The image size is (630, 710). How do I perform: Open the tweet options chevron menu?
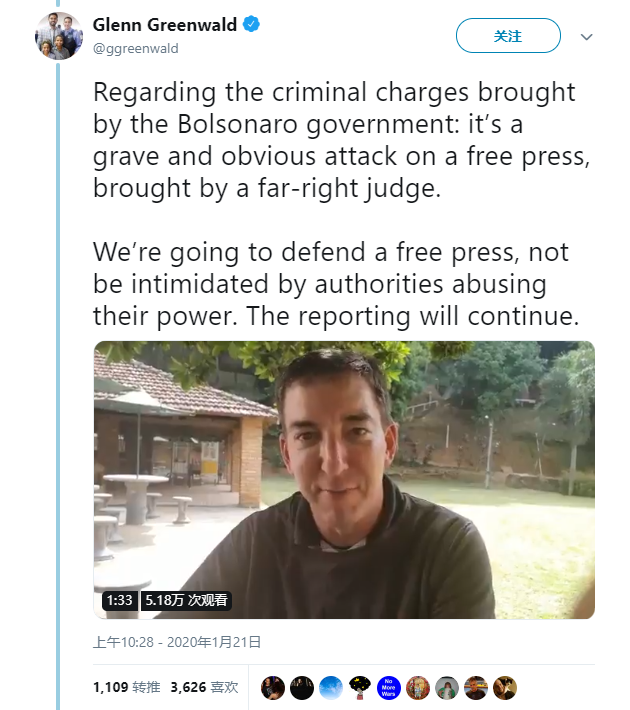[587, 37]
